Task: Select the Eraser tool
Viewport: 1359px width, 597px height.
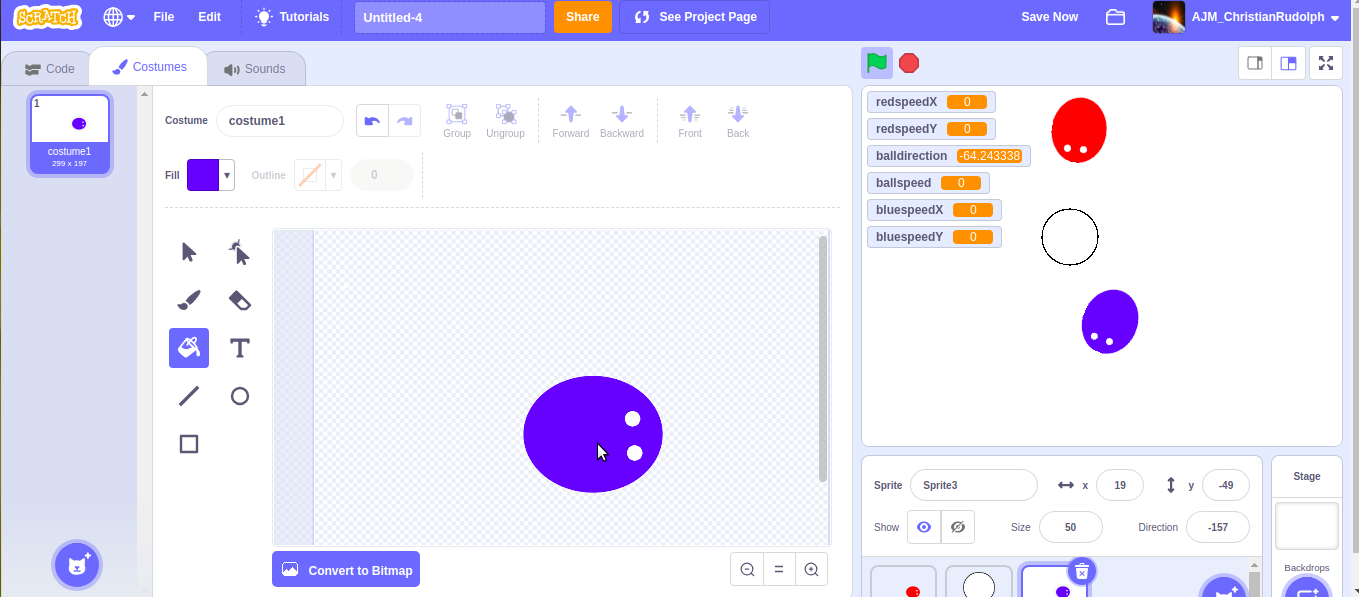Action: pyautogui.click(x=239, y=299)
